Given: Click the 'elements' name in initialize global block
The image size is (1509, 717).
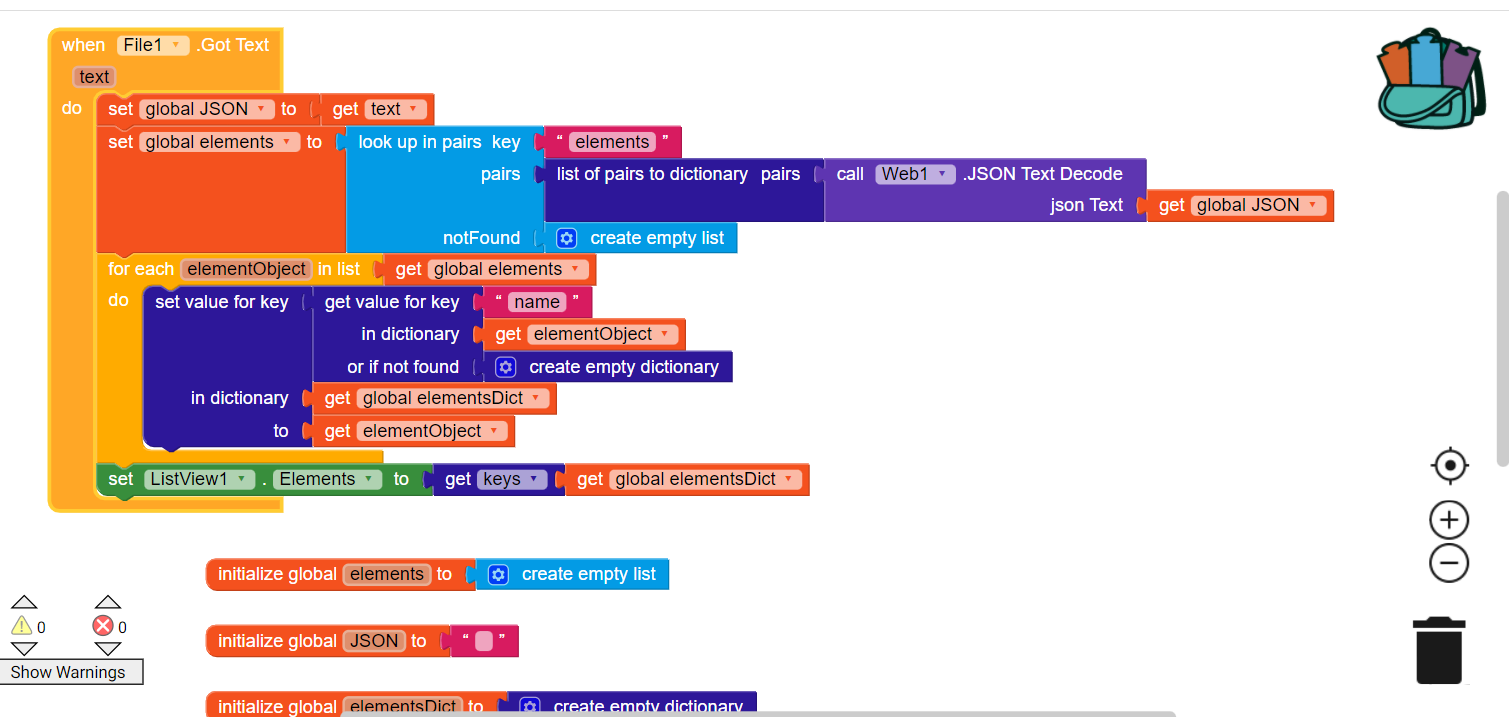Looking at the screenshot, I should click(x=387, y=574).
